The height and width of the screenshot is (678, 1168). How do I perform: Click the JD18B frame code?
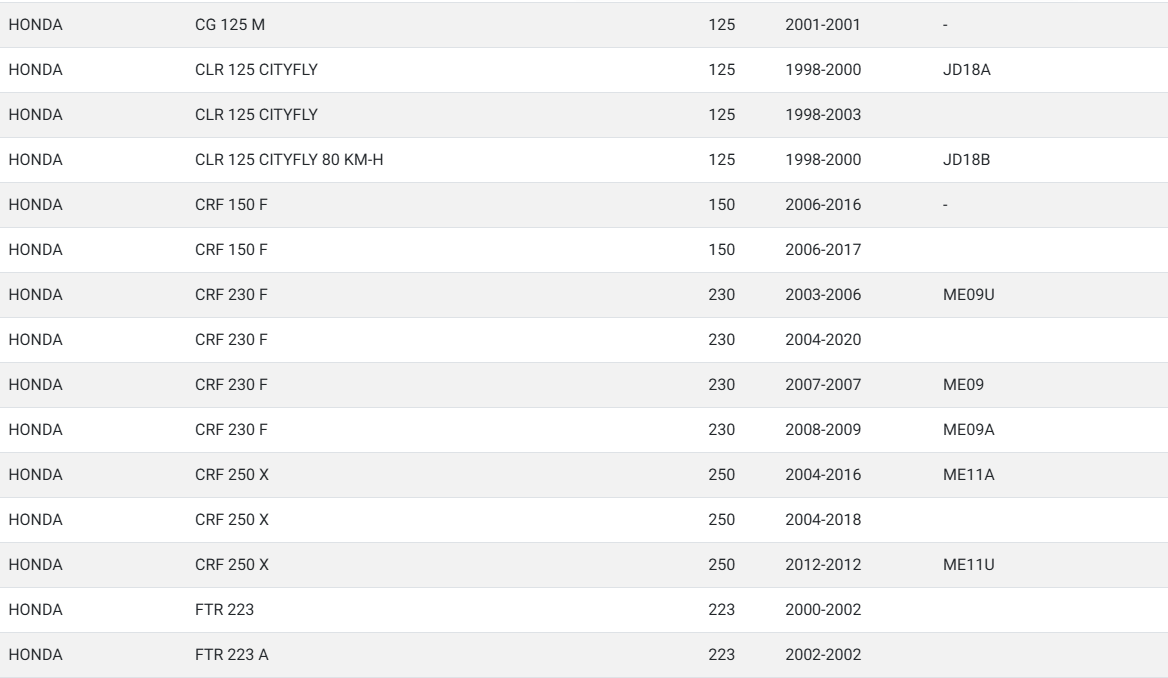(966, 159)
